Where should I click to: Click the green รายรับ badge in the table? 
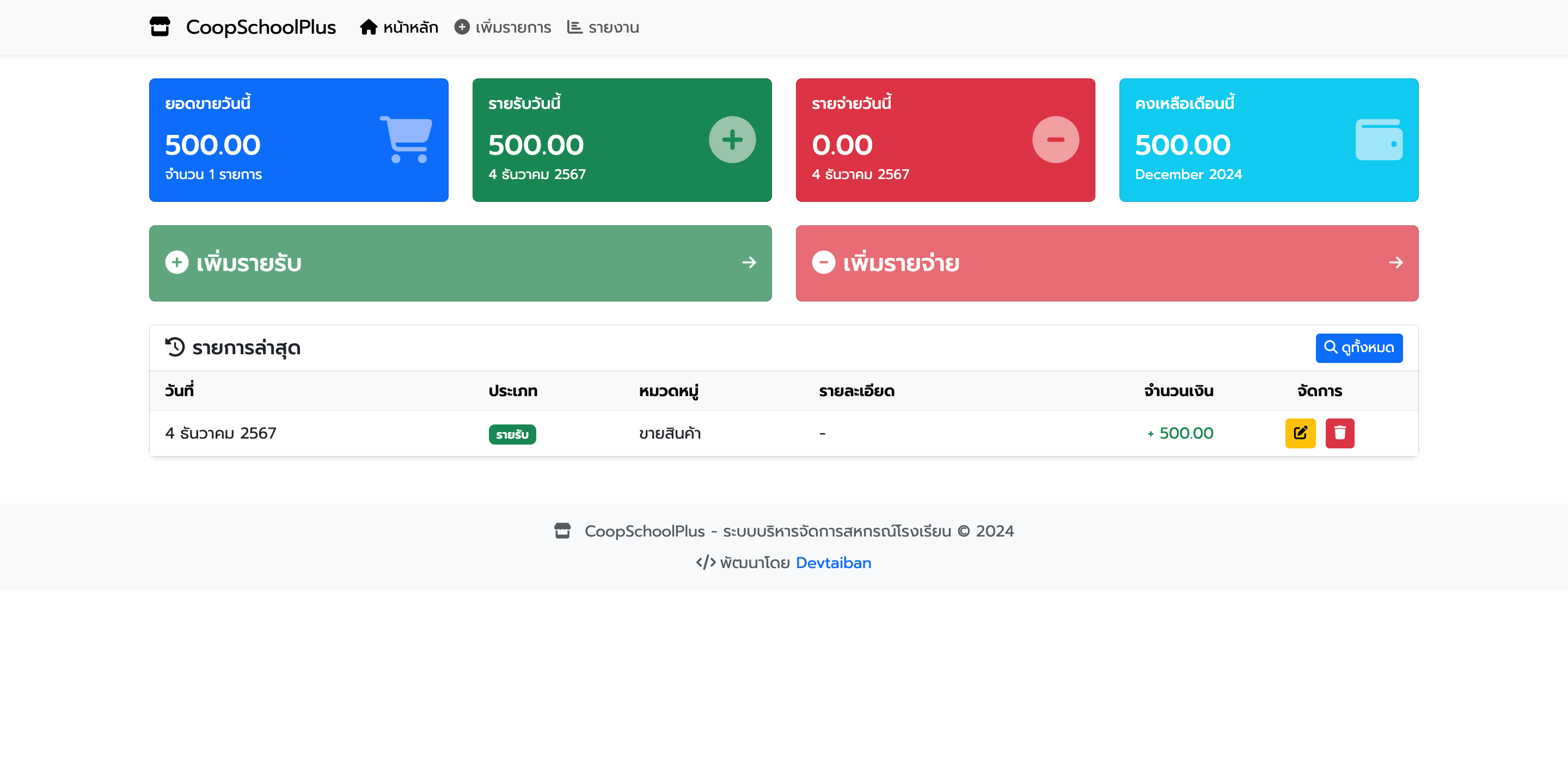[x=512, y=434]
